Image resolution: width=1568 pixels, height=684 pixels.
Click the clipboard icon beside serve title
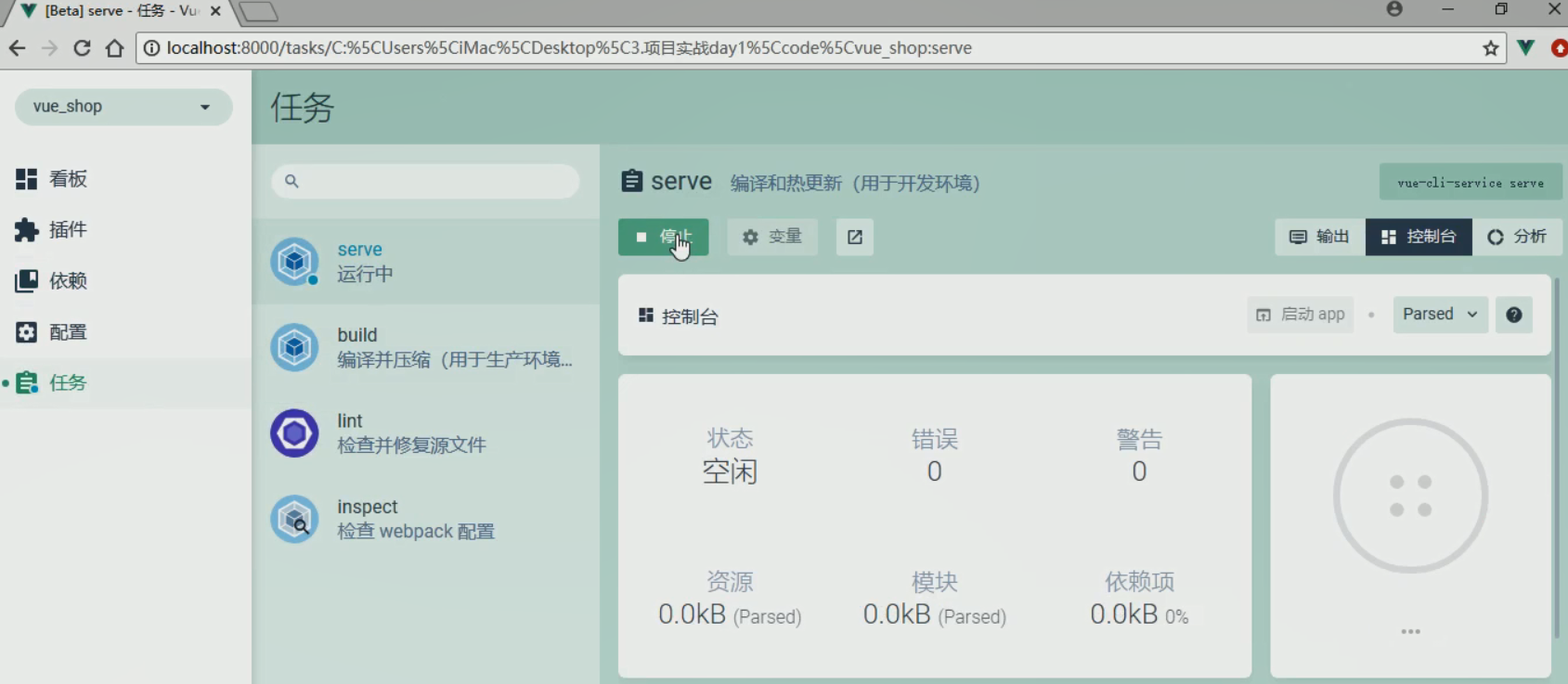[632, 180]
